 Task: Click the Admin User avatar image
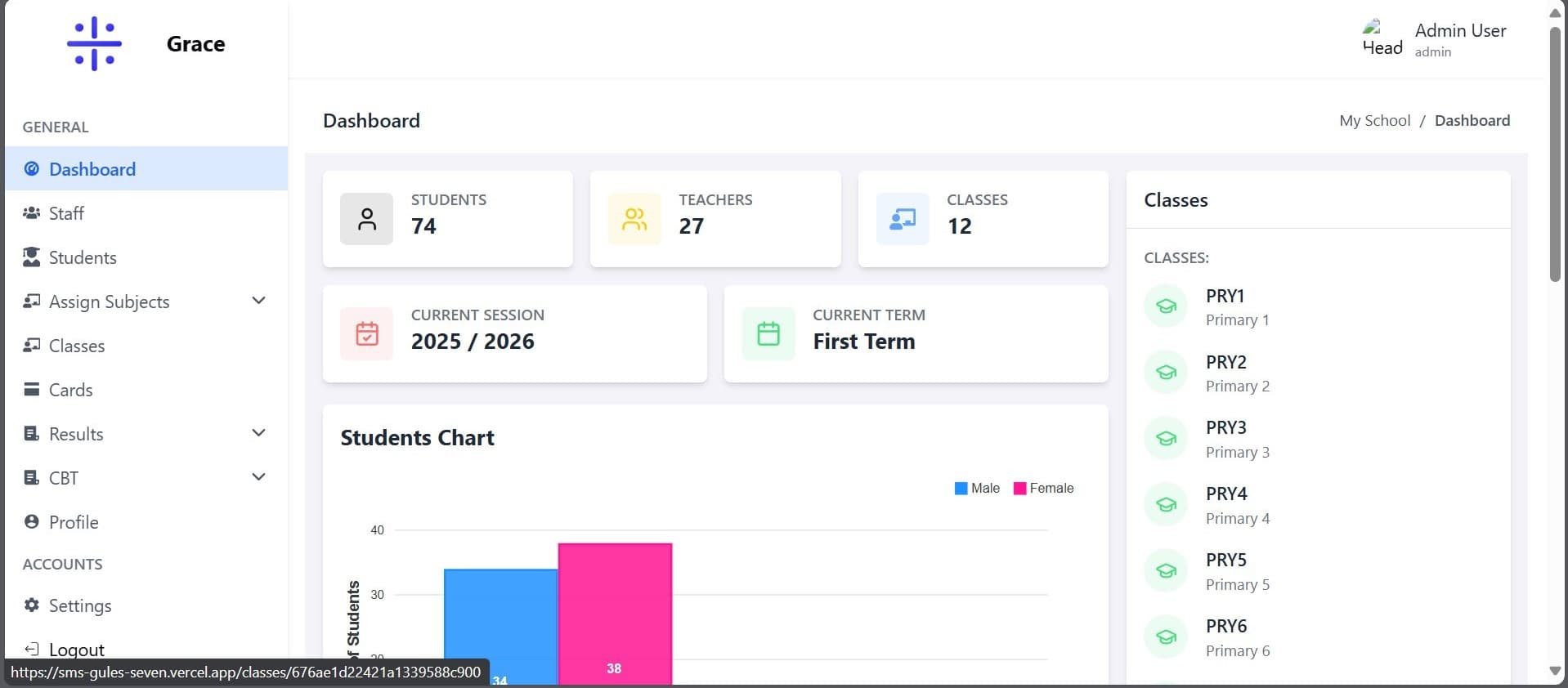1382,38
